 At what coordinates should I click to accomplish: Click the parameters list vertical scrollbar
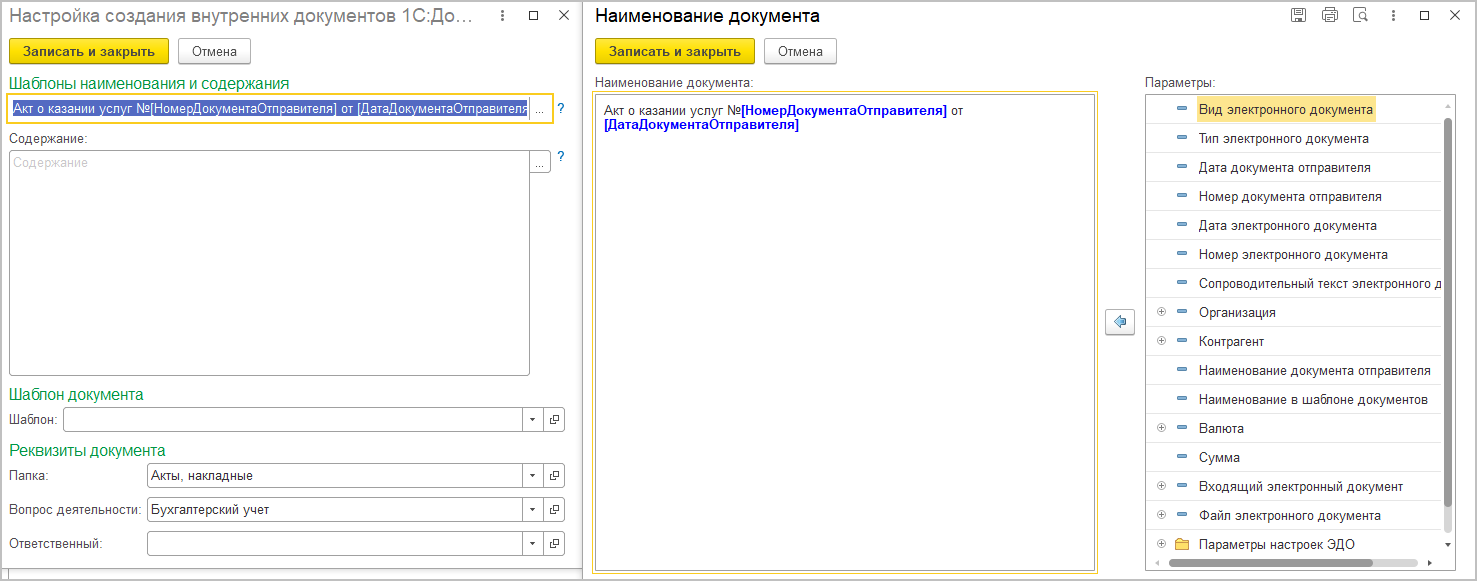pyautogui.click(x=1448, y=310)
